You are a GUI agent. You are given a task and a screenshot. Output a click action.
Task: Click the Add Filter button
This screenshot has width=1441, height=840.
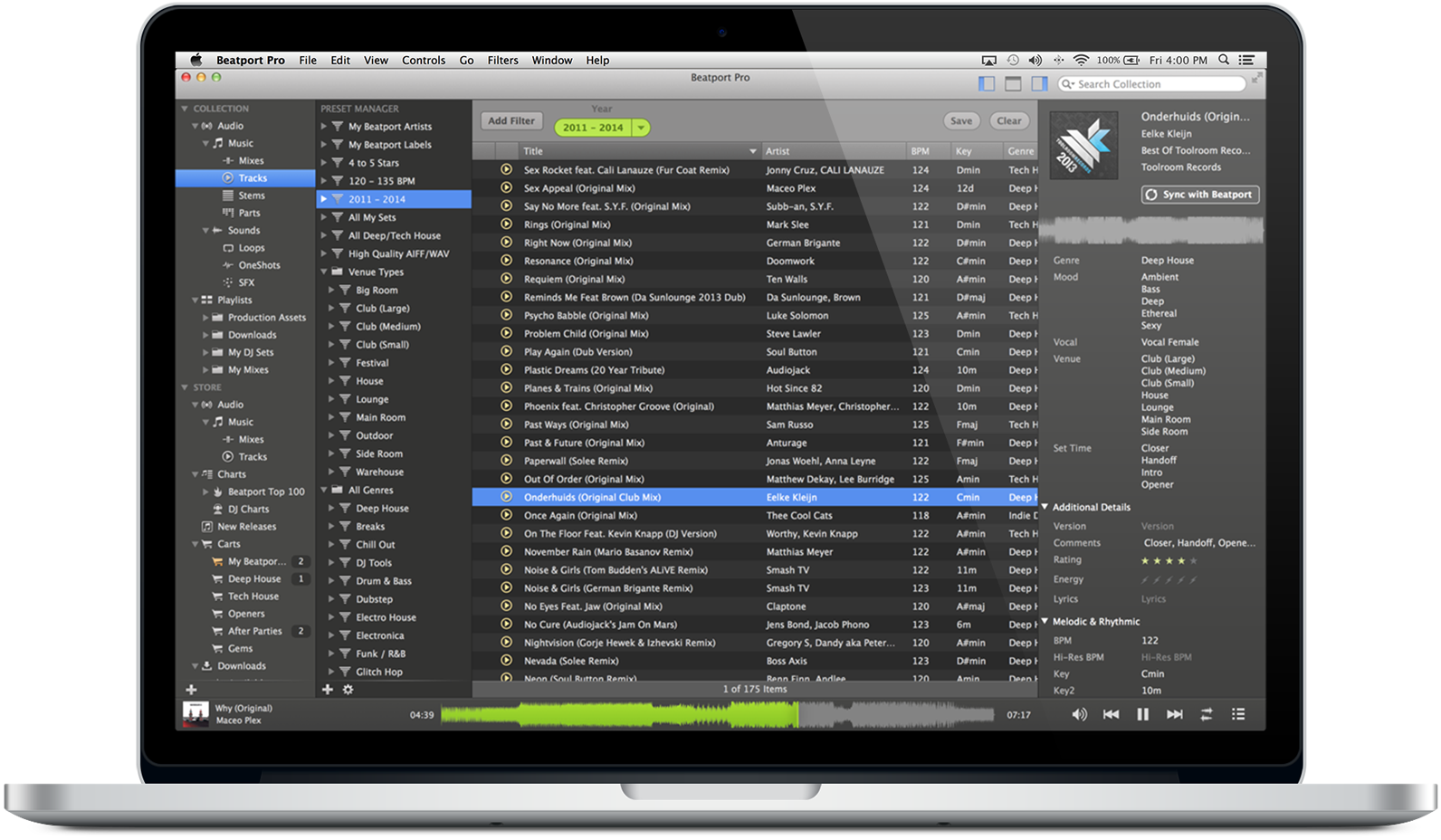pyautogui.click(x=511, y=120)
